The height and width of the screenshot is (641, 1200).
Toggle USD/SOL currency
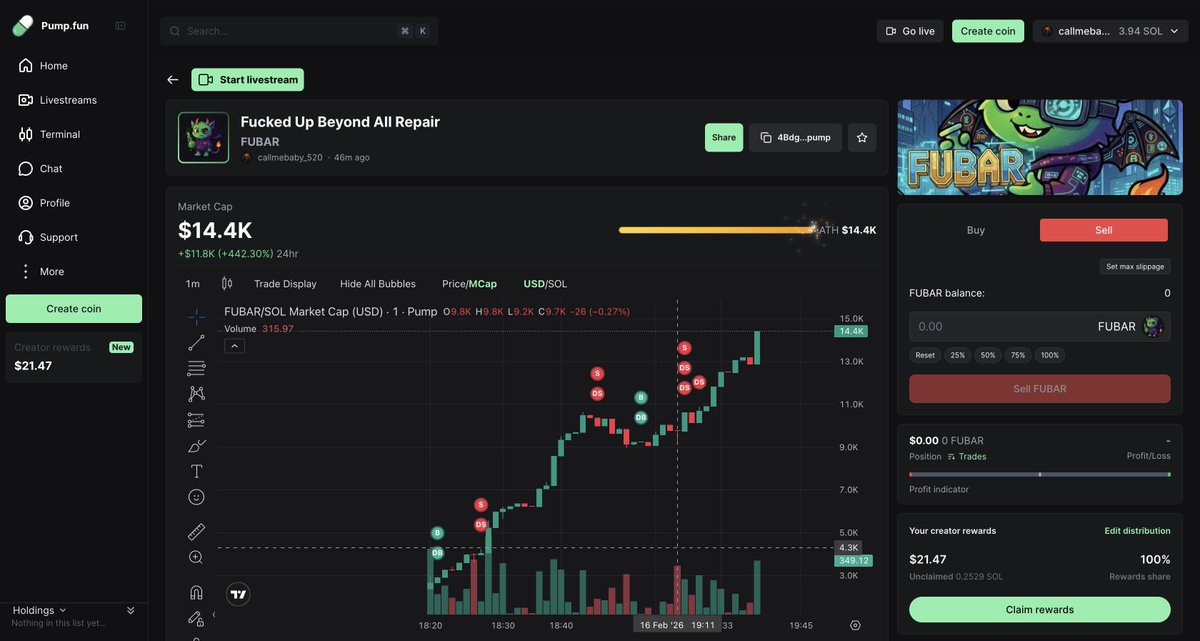545,284
